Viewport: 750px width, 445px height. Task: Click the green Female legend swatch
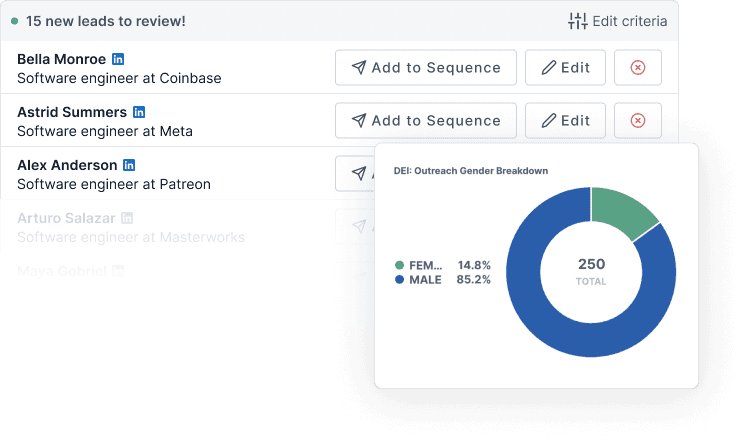(400, 266)
